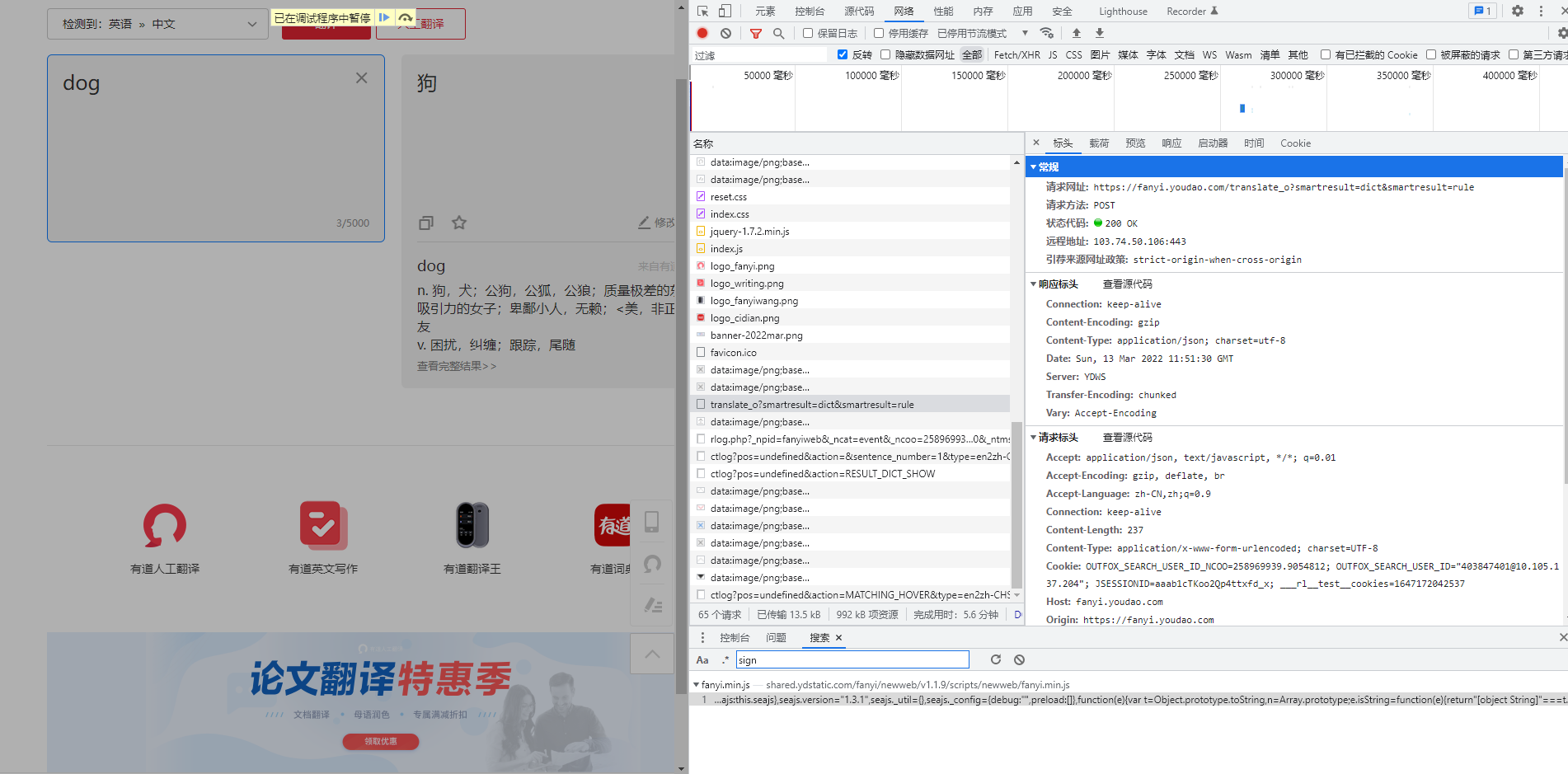Stop recording the network log
This screenshot has width=1568, height=774.
(702, 33)
